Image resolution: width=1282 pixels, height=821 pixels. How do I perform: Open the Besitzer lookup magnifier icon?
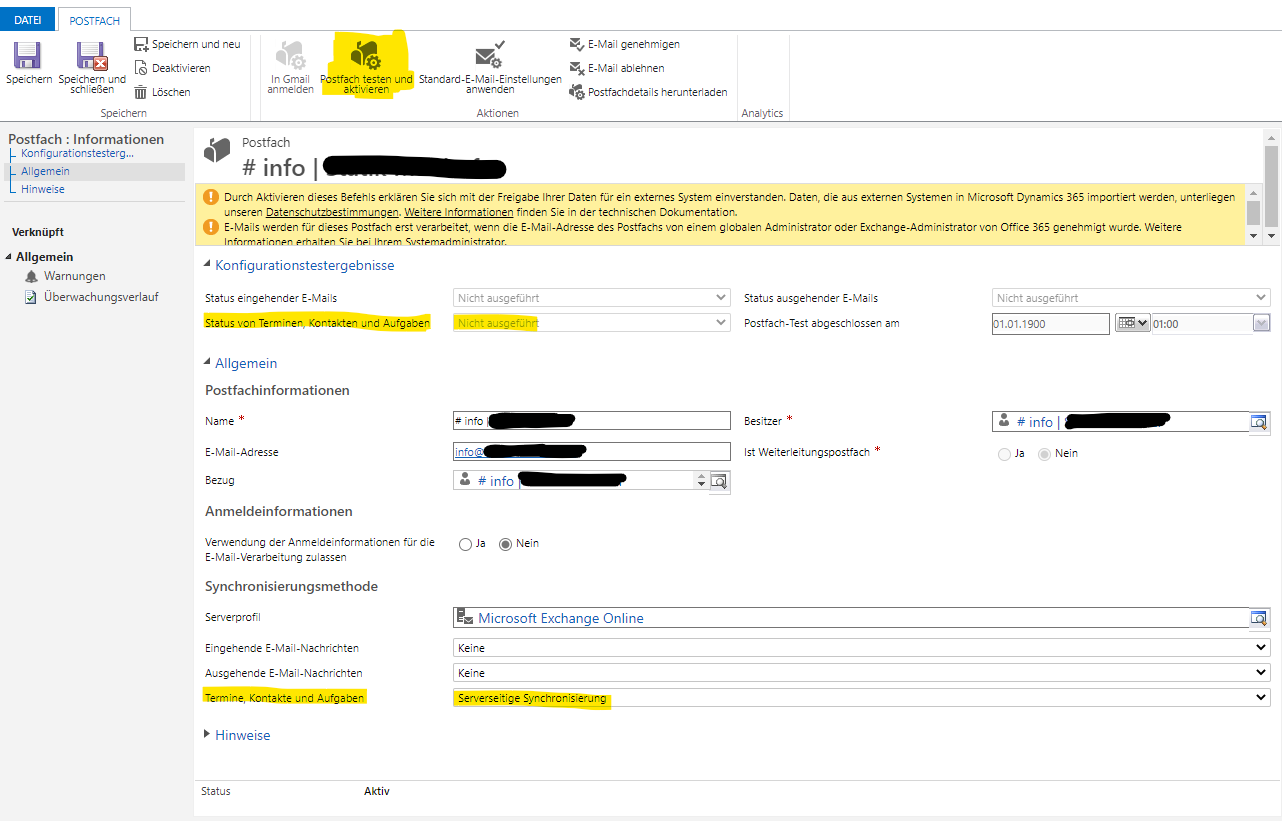coord(1258,421)
